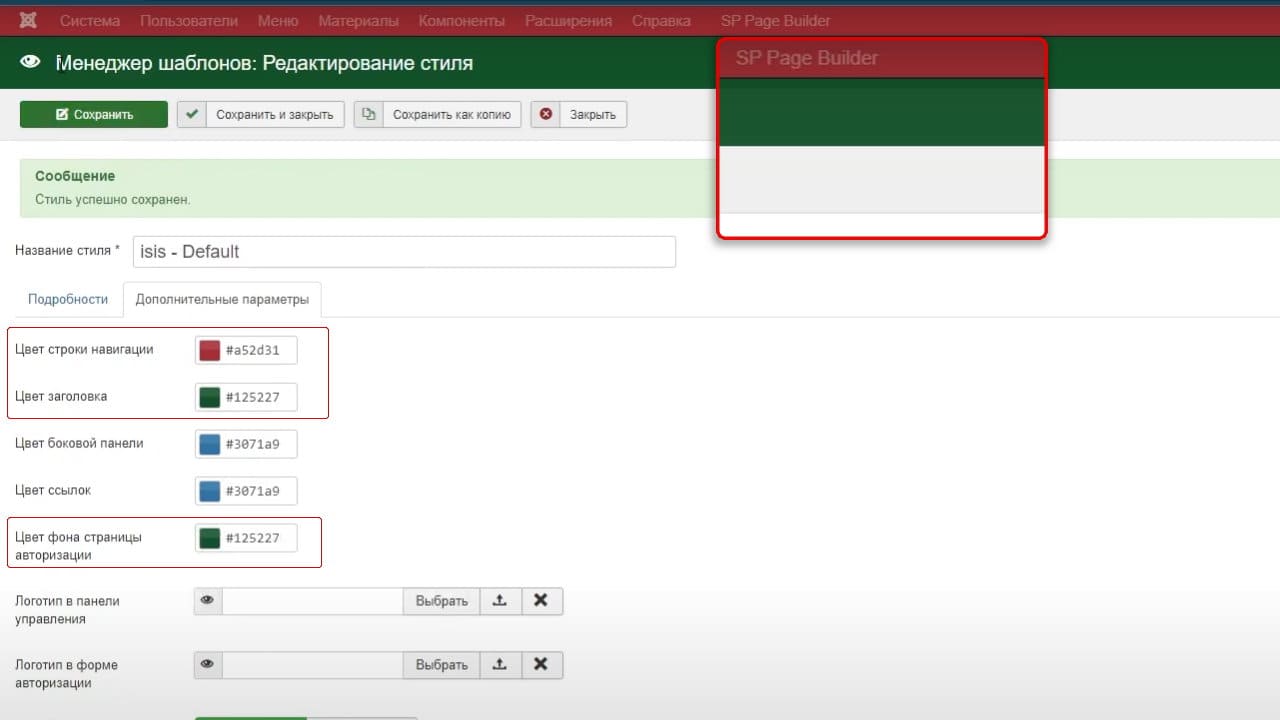Click the eye icon beside Менеджер шаблонов title
Viewport: 1280px width, 720px height.
coord(31,62)
